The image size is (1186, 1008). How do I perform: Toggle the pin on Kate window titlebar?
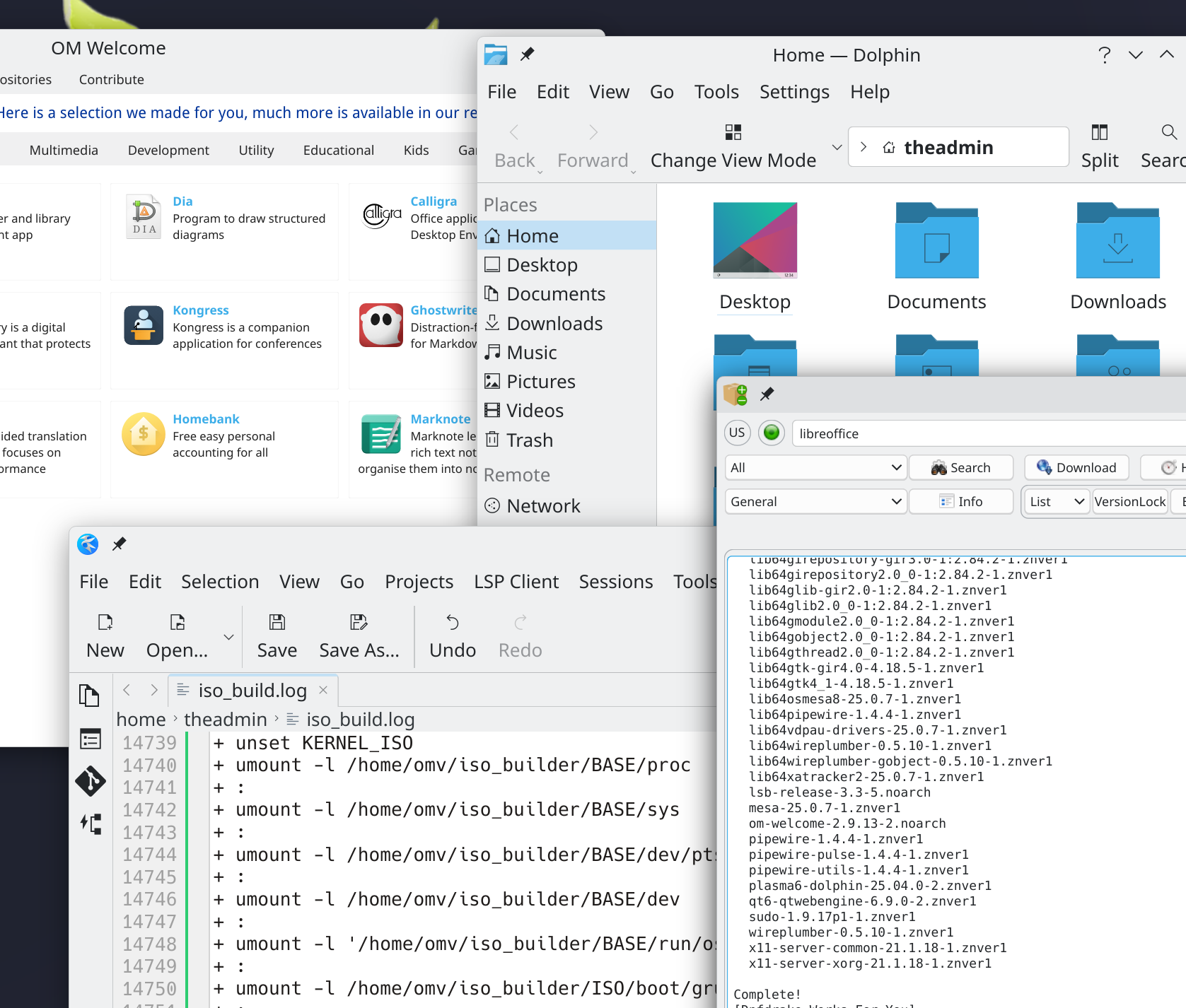[x=119, y=544]
